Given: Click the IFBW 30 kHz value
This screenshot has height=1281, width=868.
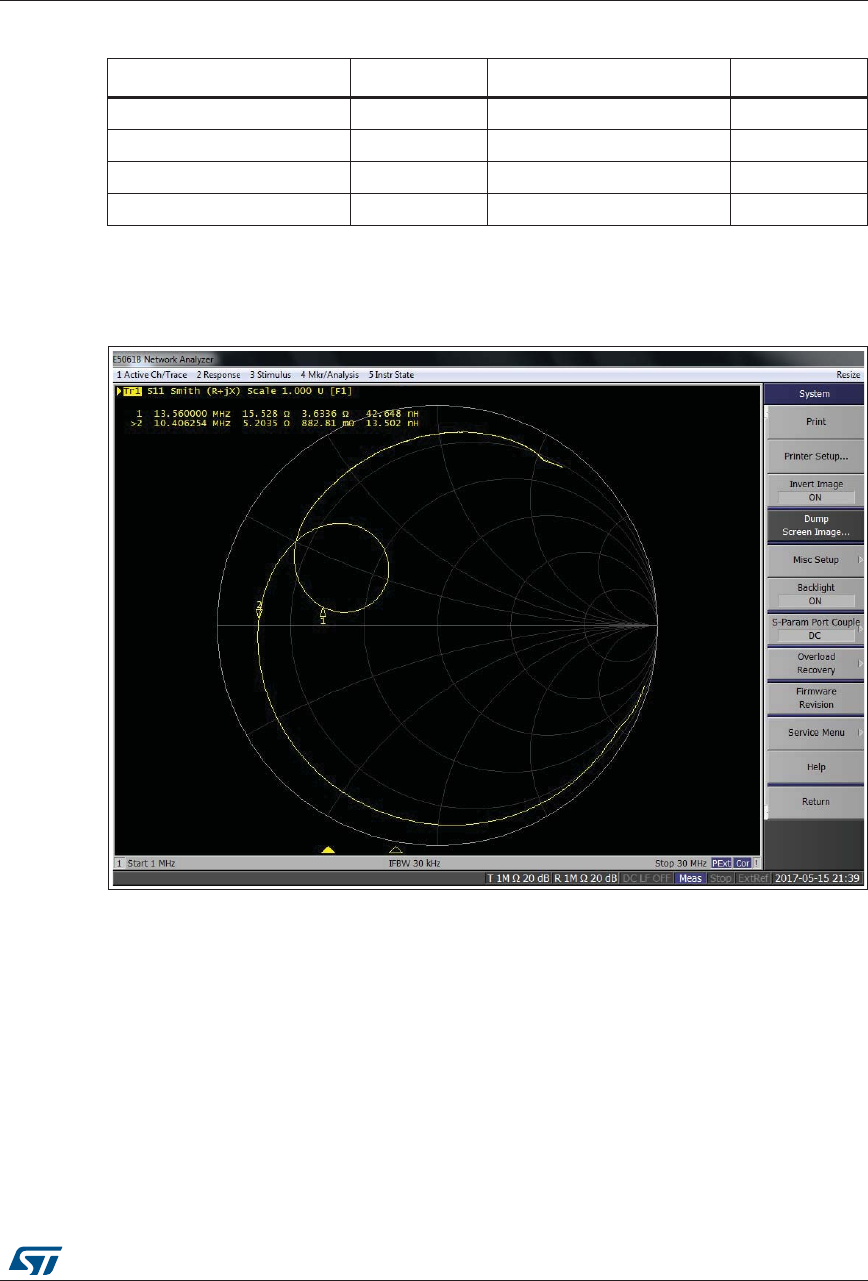Looking at the screenshot, I should 415,862.
